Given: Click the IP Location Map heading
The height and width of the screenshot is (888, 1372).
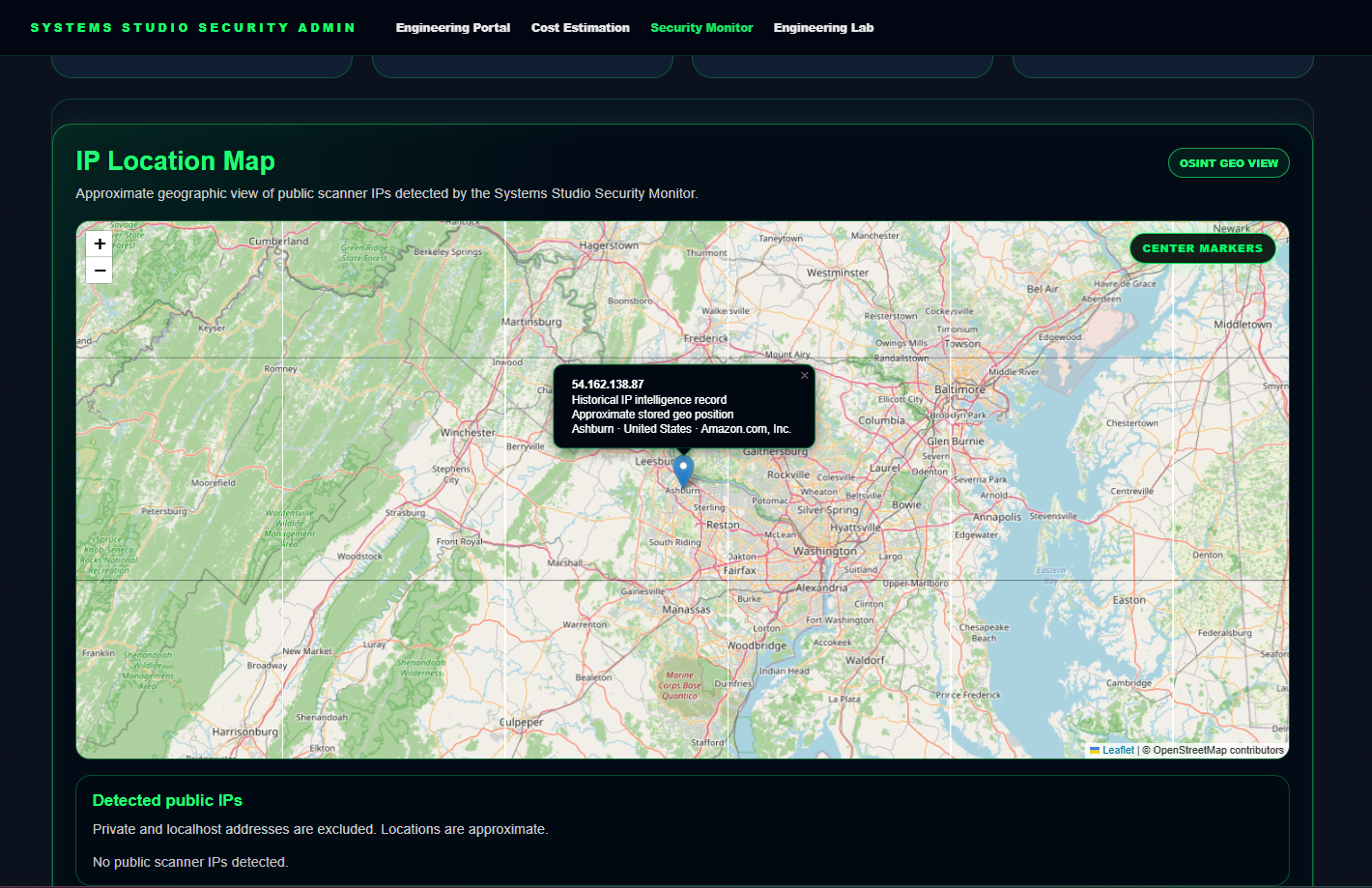Looking at the screenshot, I should [x=176, y=160].
